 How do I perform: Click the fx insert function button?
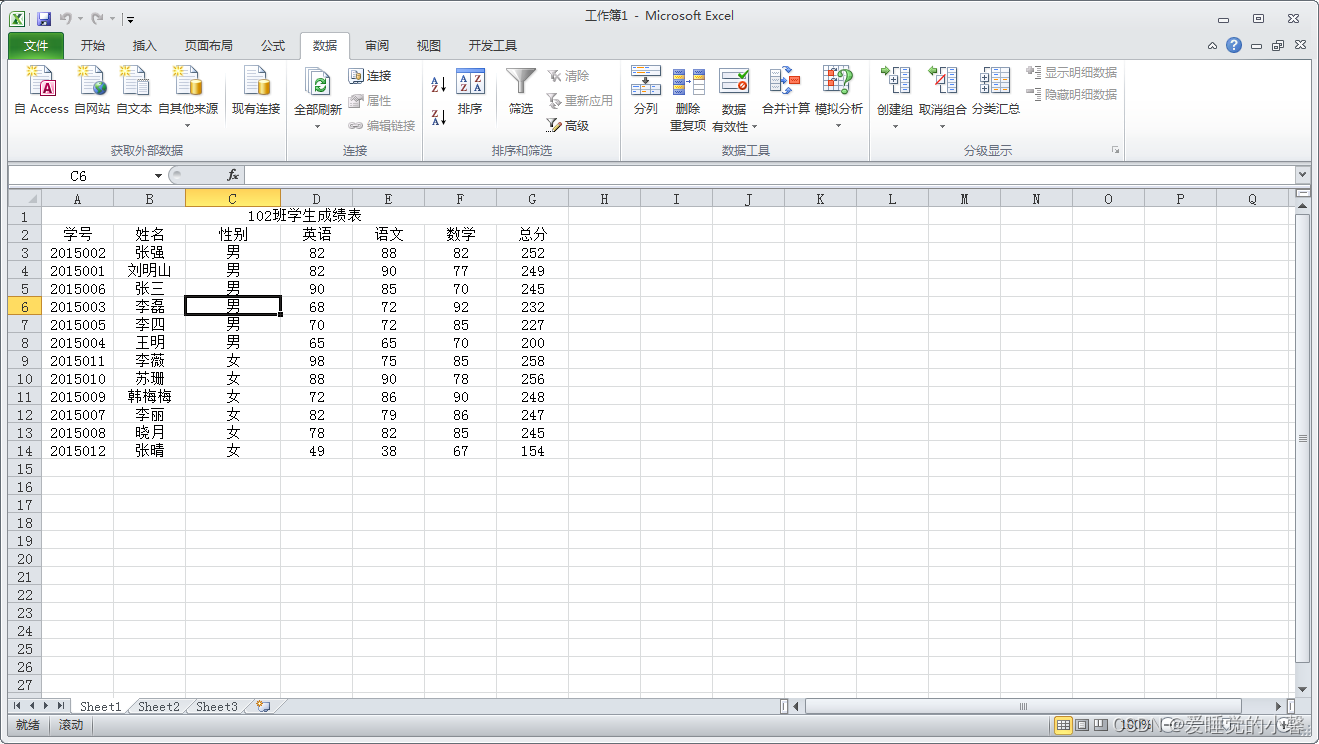(233, 176)
